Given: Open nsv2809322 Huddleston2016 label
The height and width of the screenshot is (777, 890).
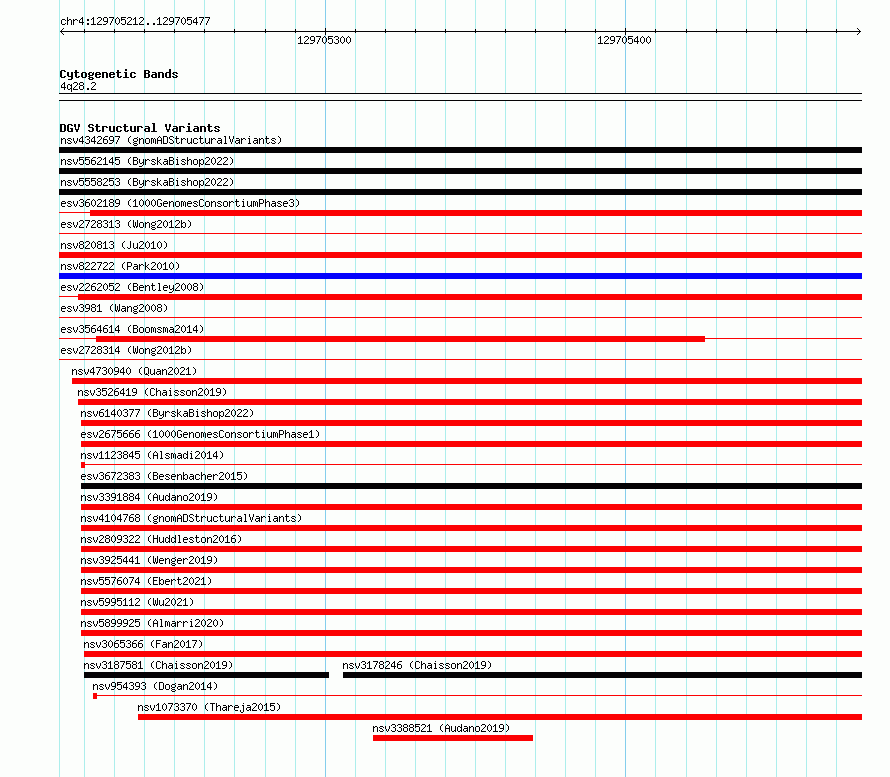Looking at the screenshot, I should point(161,539).
